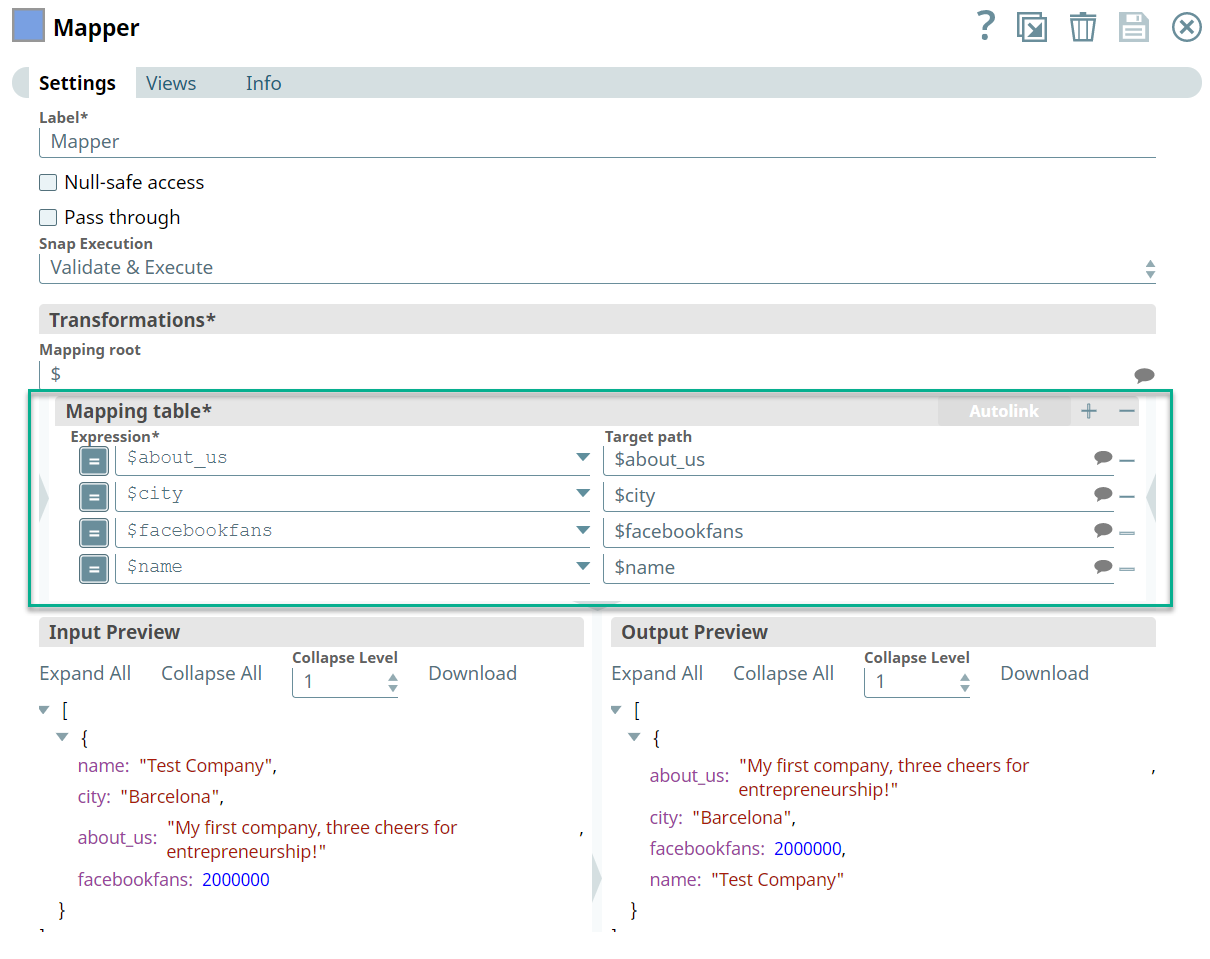Remove the $city mapping row
The image size is (1210, 959).
pos(1127,497)
